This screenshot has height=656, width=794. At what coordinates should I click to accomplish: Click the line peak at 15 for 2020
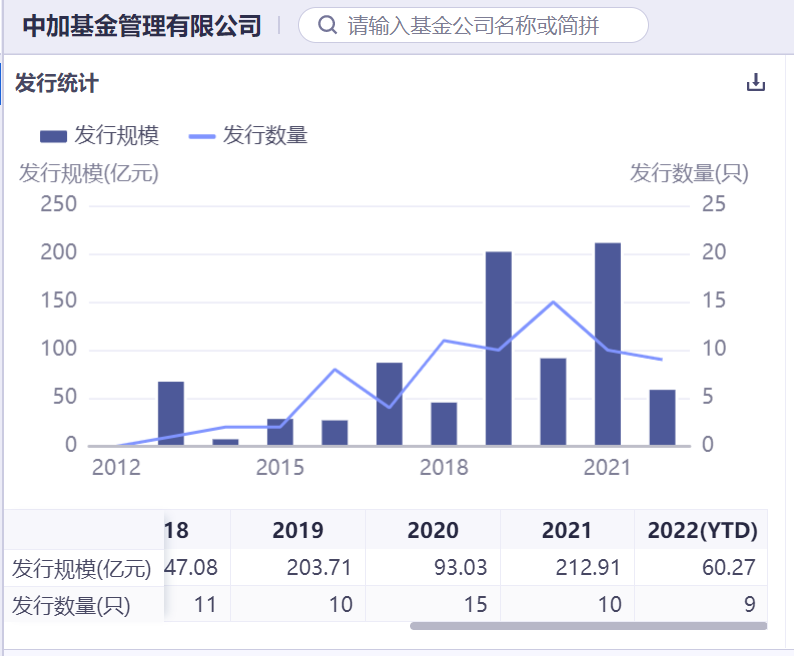coord(553,302)
